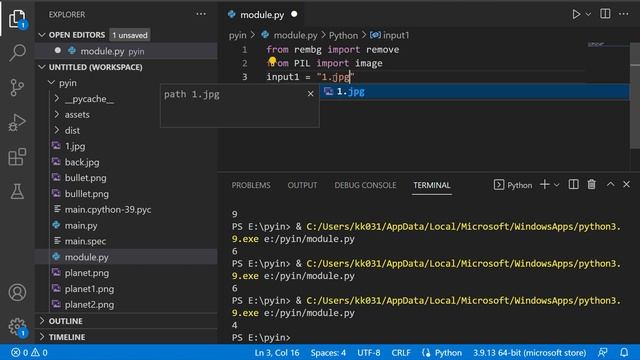Add a new terminal with plus
The width and height of the screenshot is (640, 360).
544,184
